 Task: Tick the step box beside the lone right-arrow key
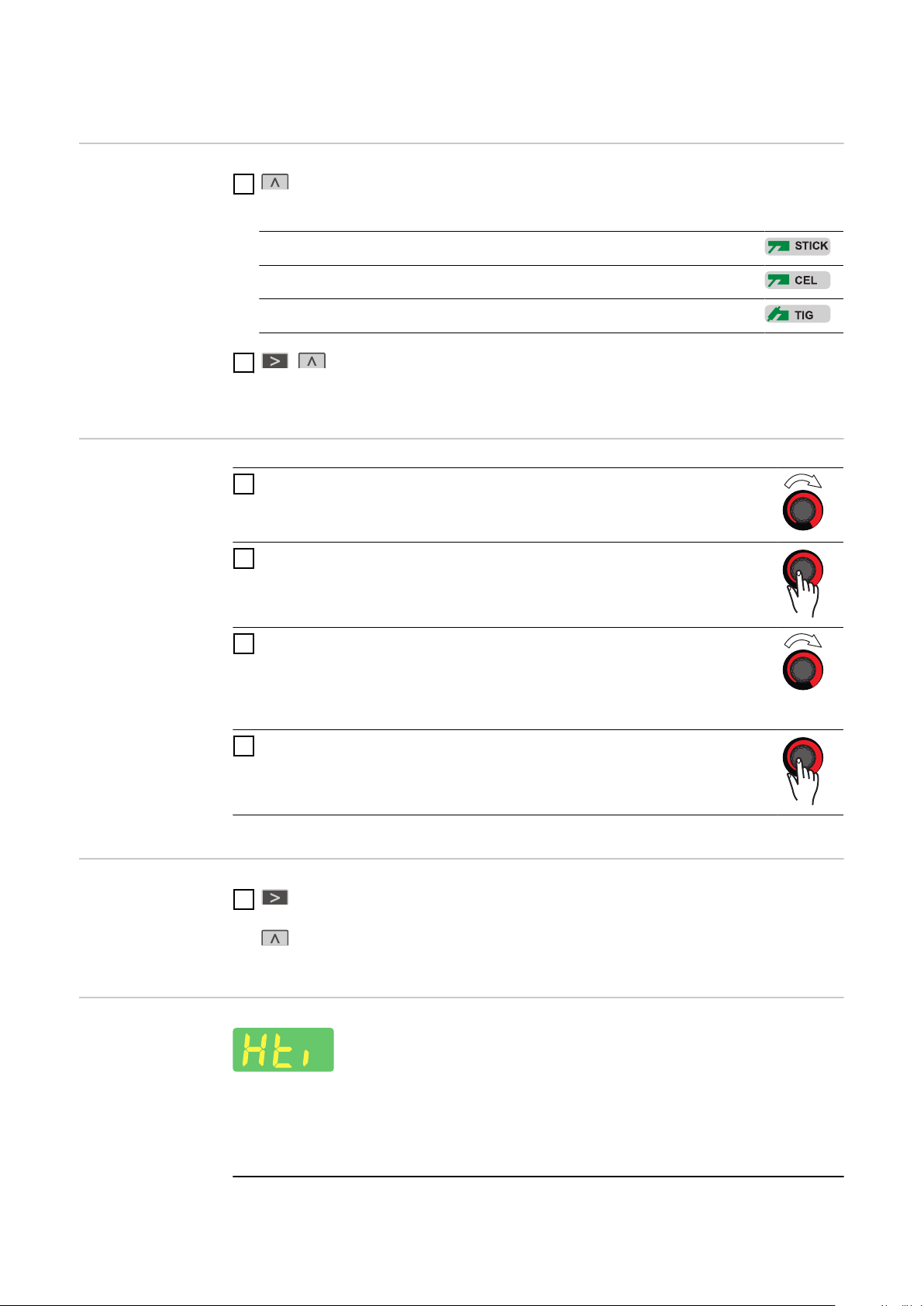coord(243,899)
